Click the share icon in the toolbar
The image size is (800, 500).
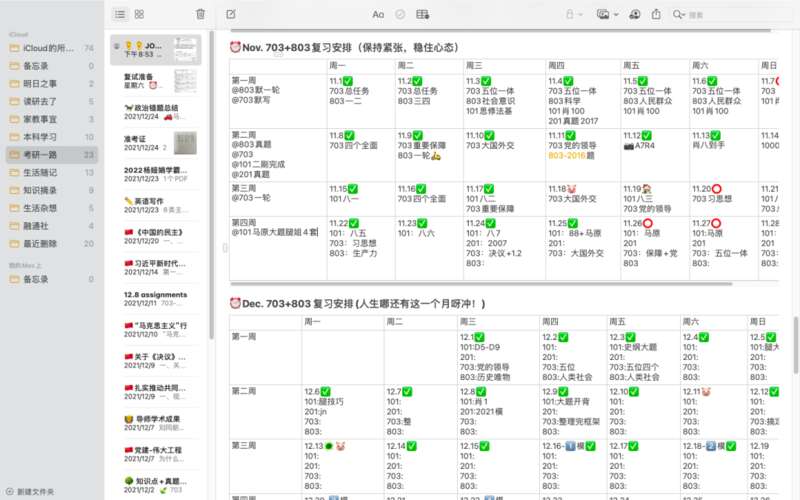point(656,14)
